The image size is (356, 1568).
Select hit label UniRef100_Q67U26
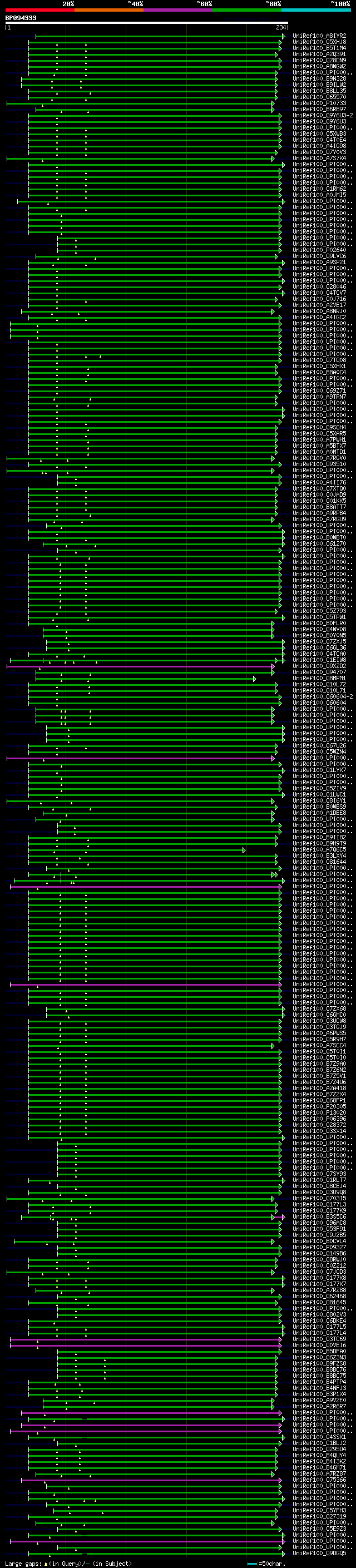coord(319,746)
